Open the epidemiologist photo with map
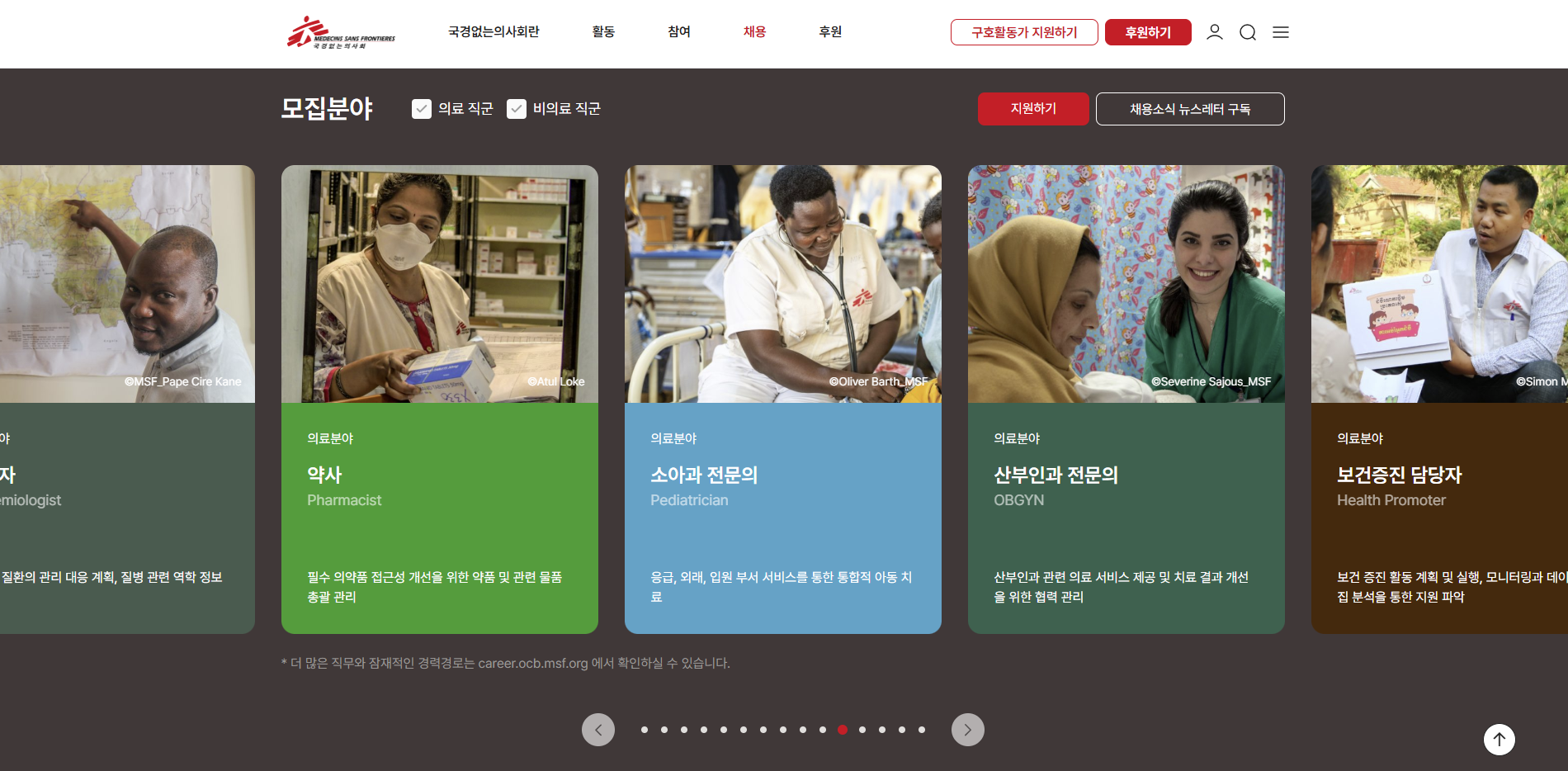 (x=127, y=284)
